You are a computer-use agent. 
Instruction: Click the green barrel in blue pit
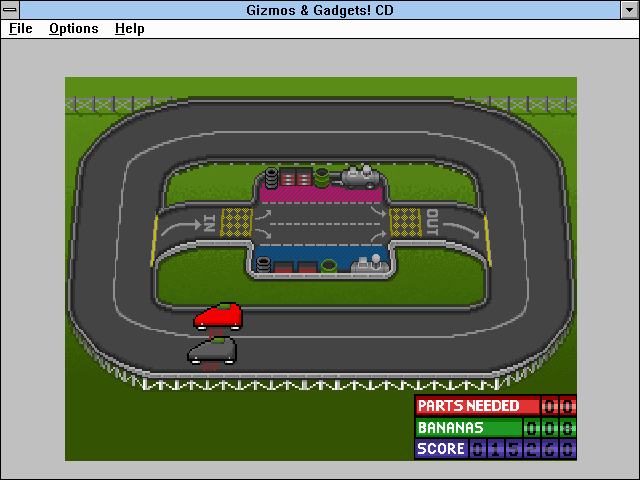(329, 266)
